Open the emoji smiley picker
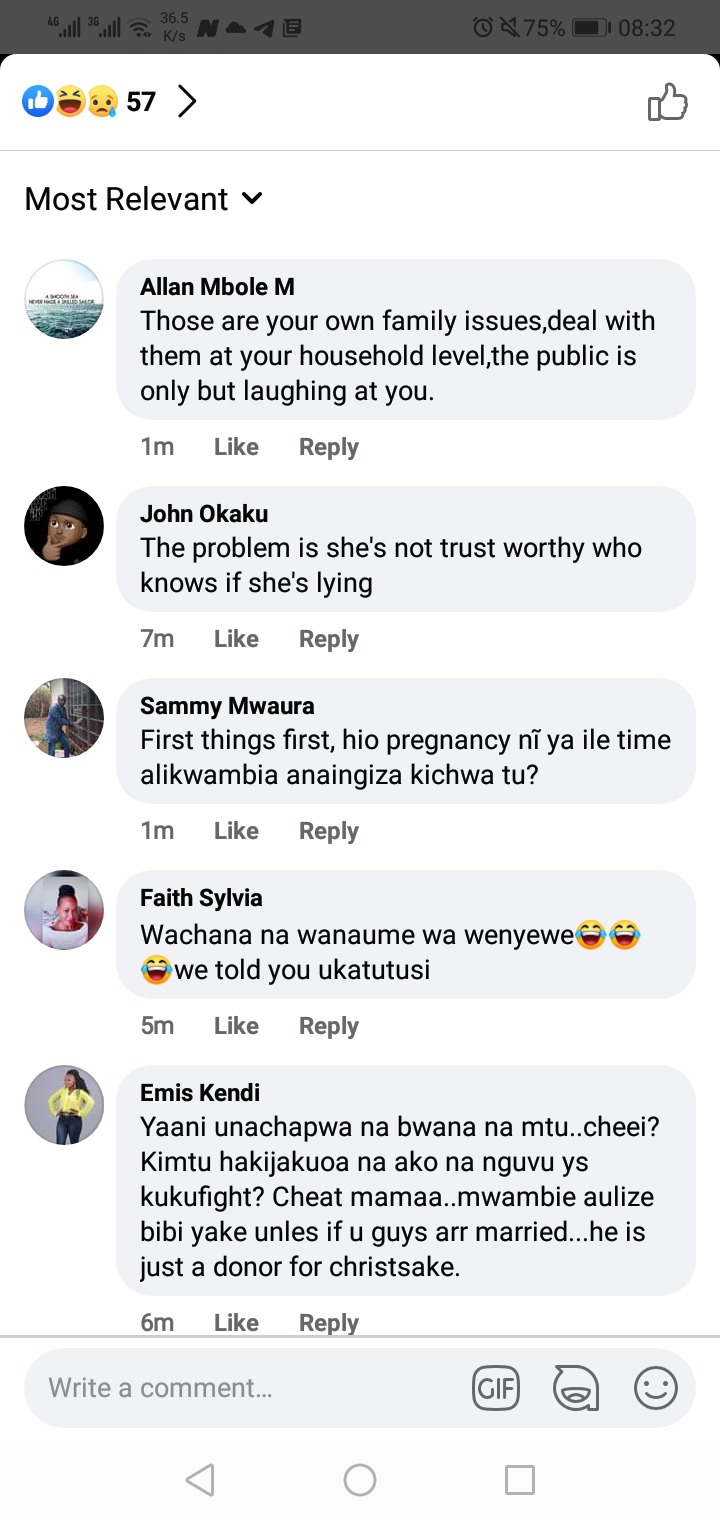The width and height of the screenshot is (720, 1520). [x=656, y=1388]
